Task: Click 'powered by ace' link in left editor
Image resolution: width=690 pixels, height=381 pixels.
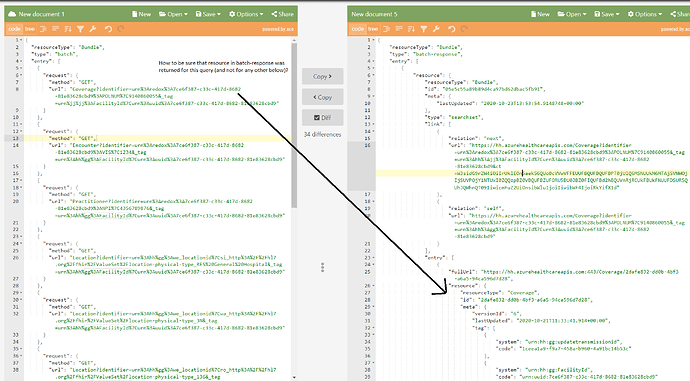Action: pyautogui.click(x=278, y=29)
